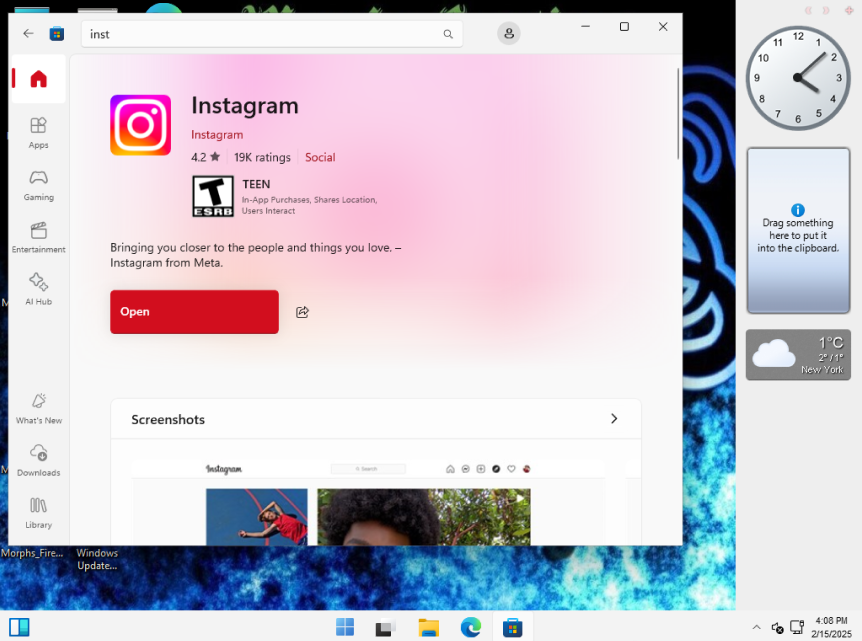Viewport: 862px width, 641px height.
Task: Click the cloud icon in weather gadget
Action: coord(774,353)
